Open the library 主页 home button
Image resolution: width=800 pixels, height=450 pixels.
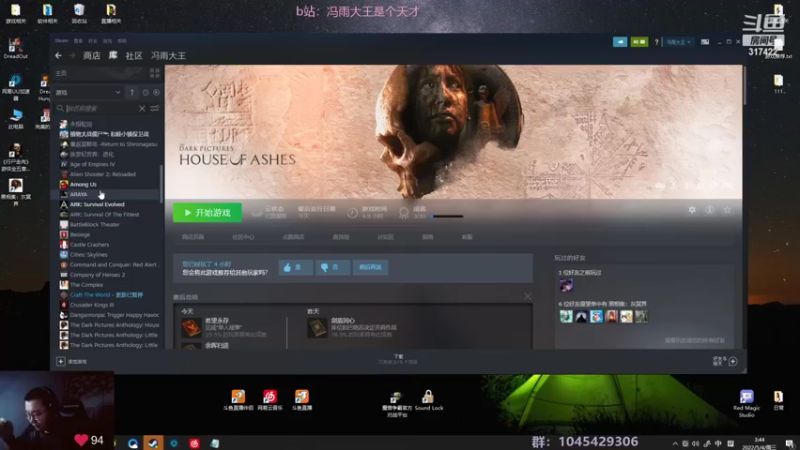point(61,73)
